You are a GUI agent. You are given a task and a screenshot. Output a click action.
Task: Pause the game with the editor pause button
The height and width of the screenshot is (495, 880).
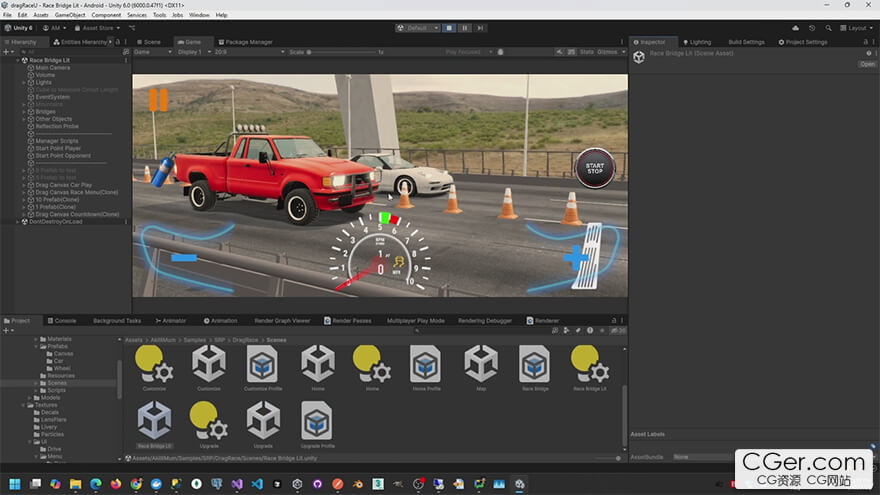pyautogui.click(x=465, y=28)
